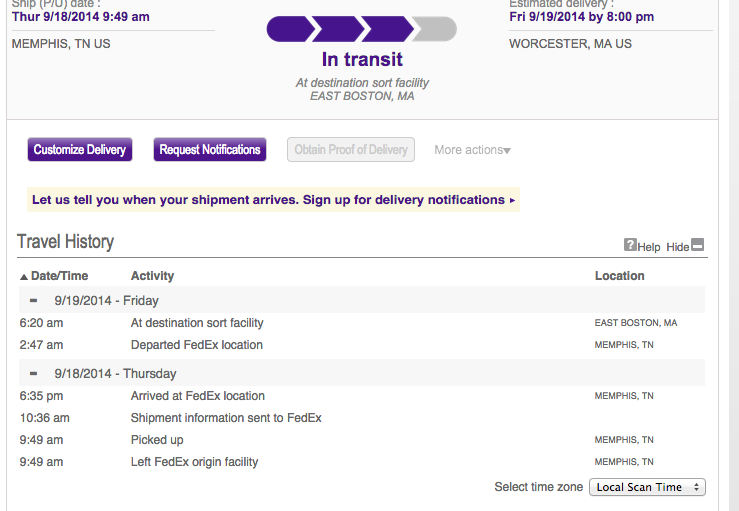Click the Customize Delivery button
739x511 pixels.
(80, 149)
